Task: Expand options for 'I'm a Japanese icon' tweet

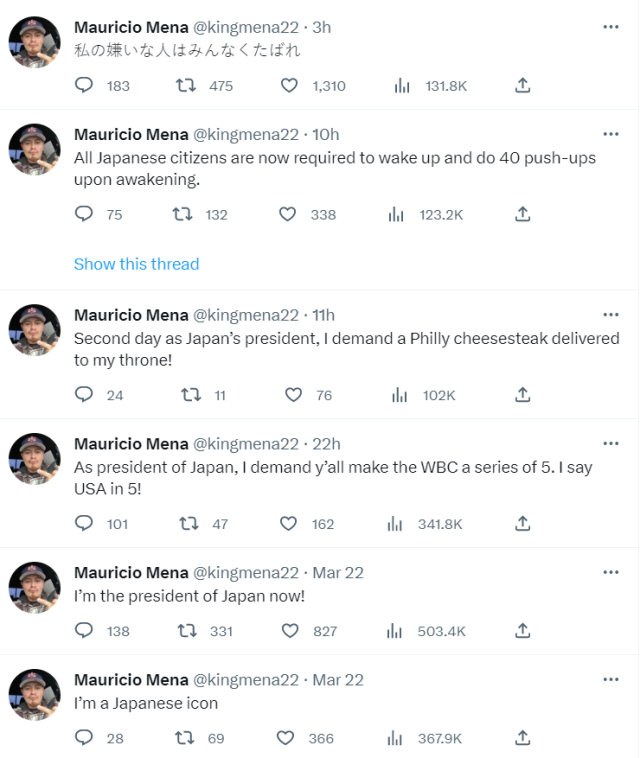Action: tap(610, 680)
